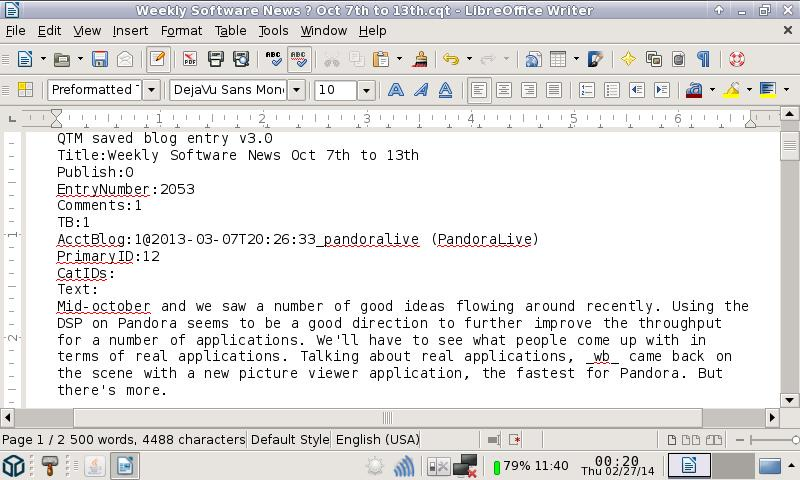Click the New document icon

tap(25, 59)
